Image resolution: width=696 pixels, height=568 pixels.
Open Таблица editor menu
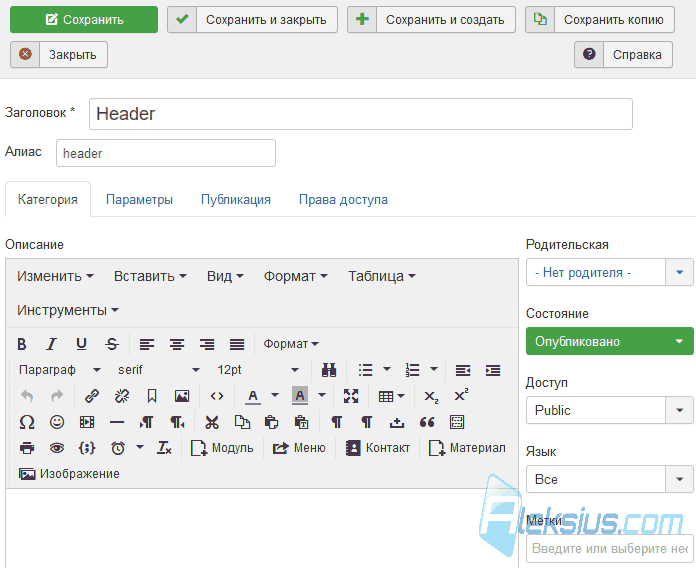[x=382, y=276]
